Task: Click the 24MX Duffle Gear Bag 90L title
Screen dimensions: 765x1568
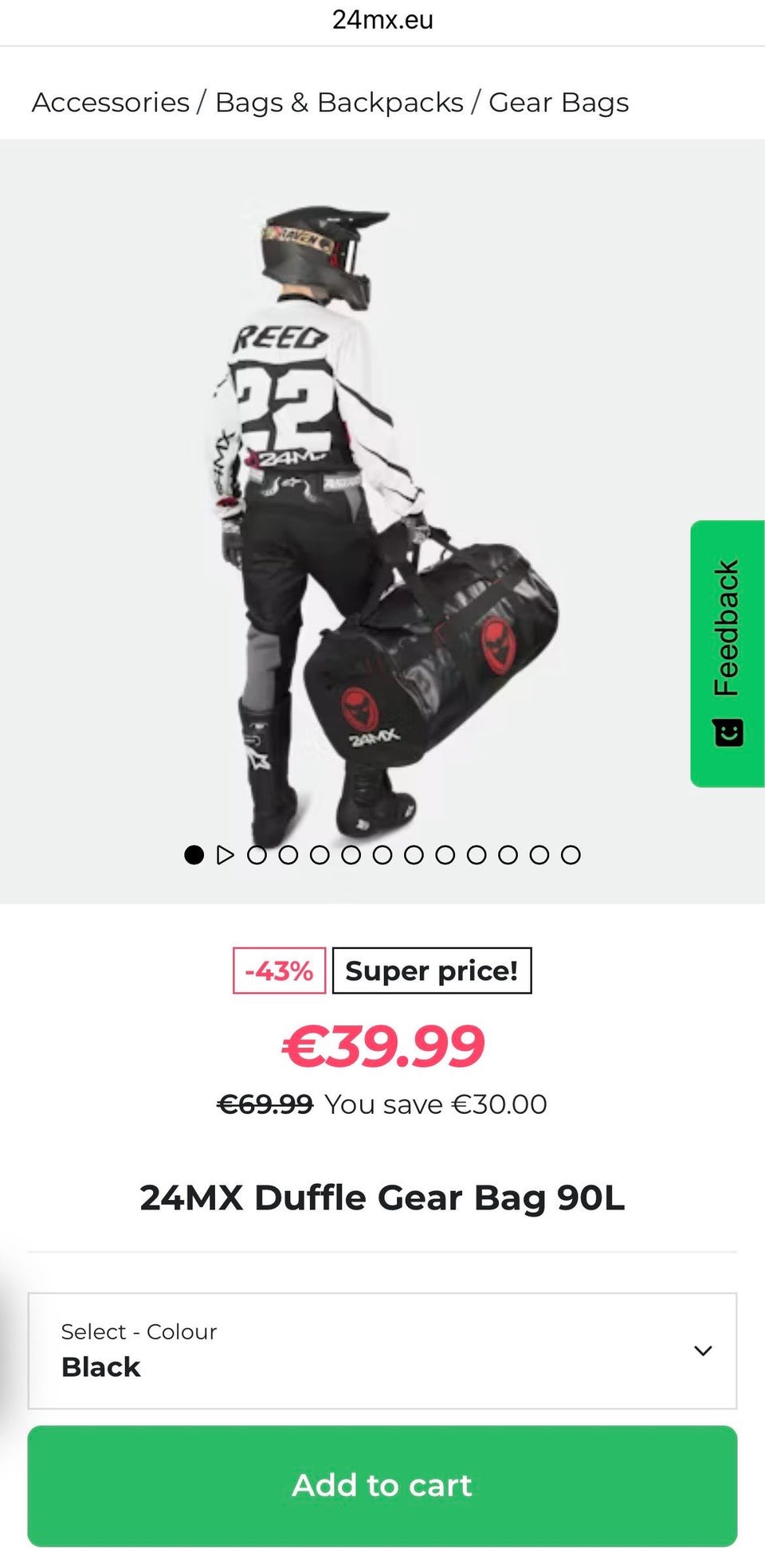Action: [x=382, y=1198]
